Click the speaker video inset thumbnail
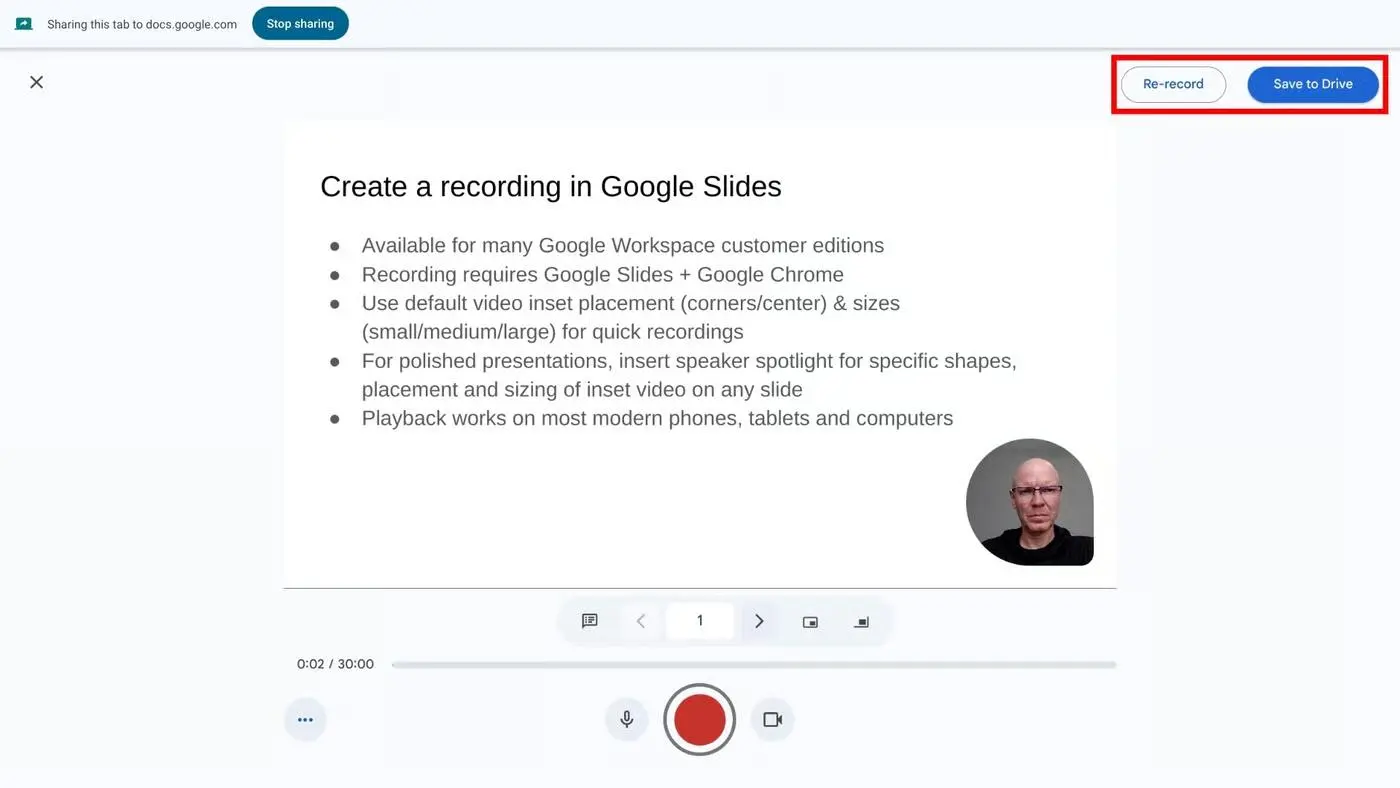The width and height of the screenshot is (1400, 788). click(x=1030, y=502)
